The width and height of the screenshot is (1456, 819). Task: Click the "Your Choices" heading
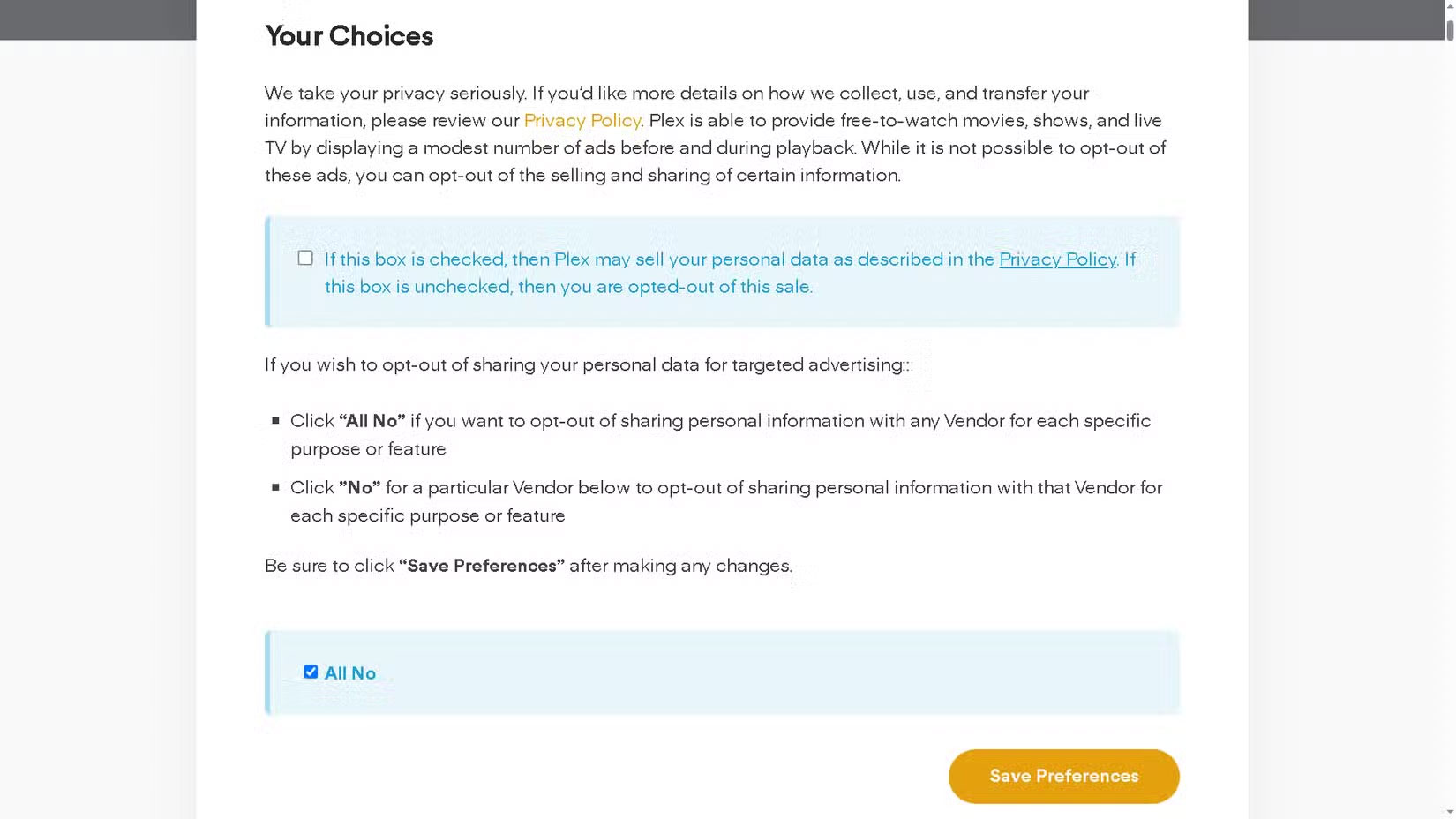click(x=349, y=36)
